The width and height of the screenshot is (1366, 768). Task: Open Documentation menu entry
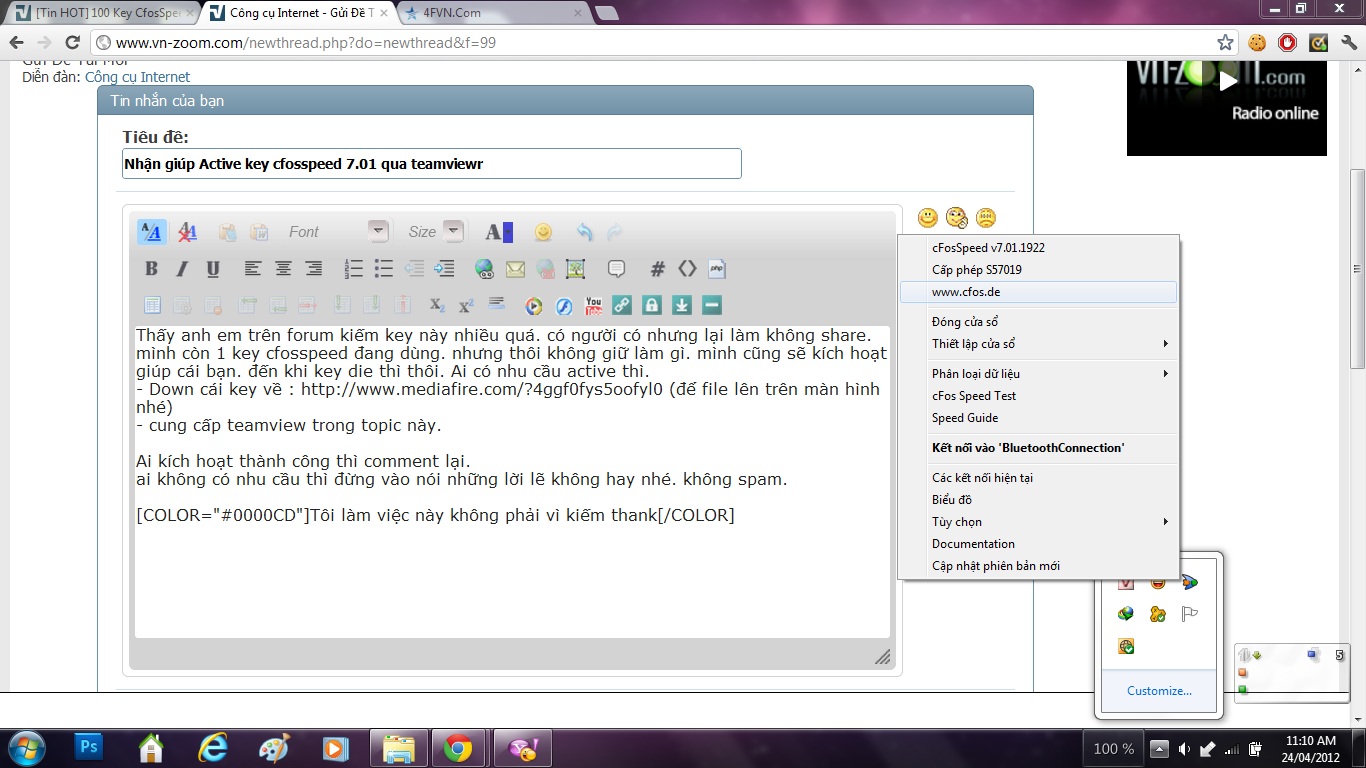pos(1038,544)
